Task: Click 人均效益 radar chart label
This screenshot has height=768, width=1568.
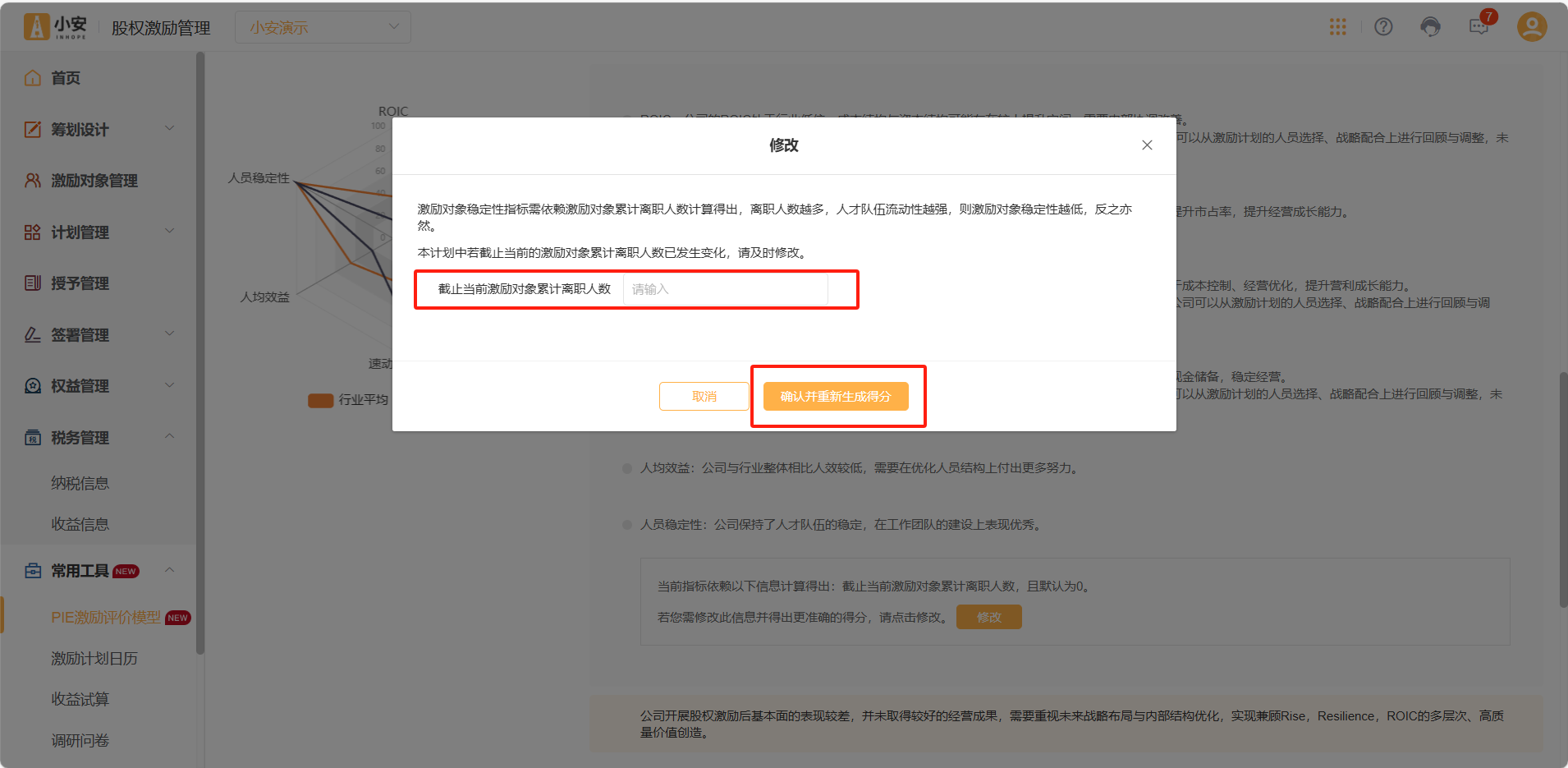Action: click(x=264, y=297)
